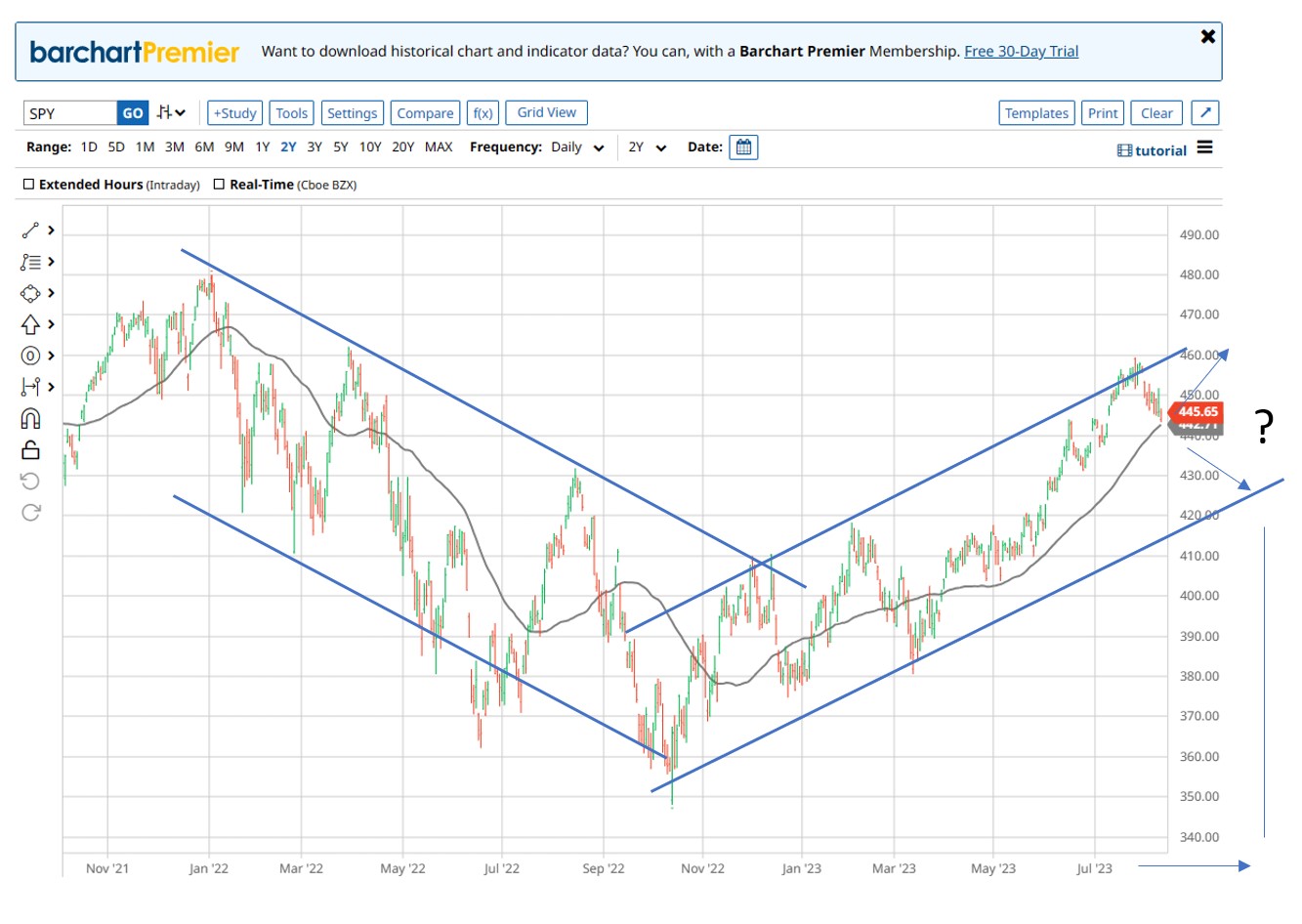
Task: Select the 3Y range
Action: [315, 147]
